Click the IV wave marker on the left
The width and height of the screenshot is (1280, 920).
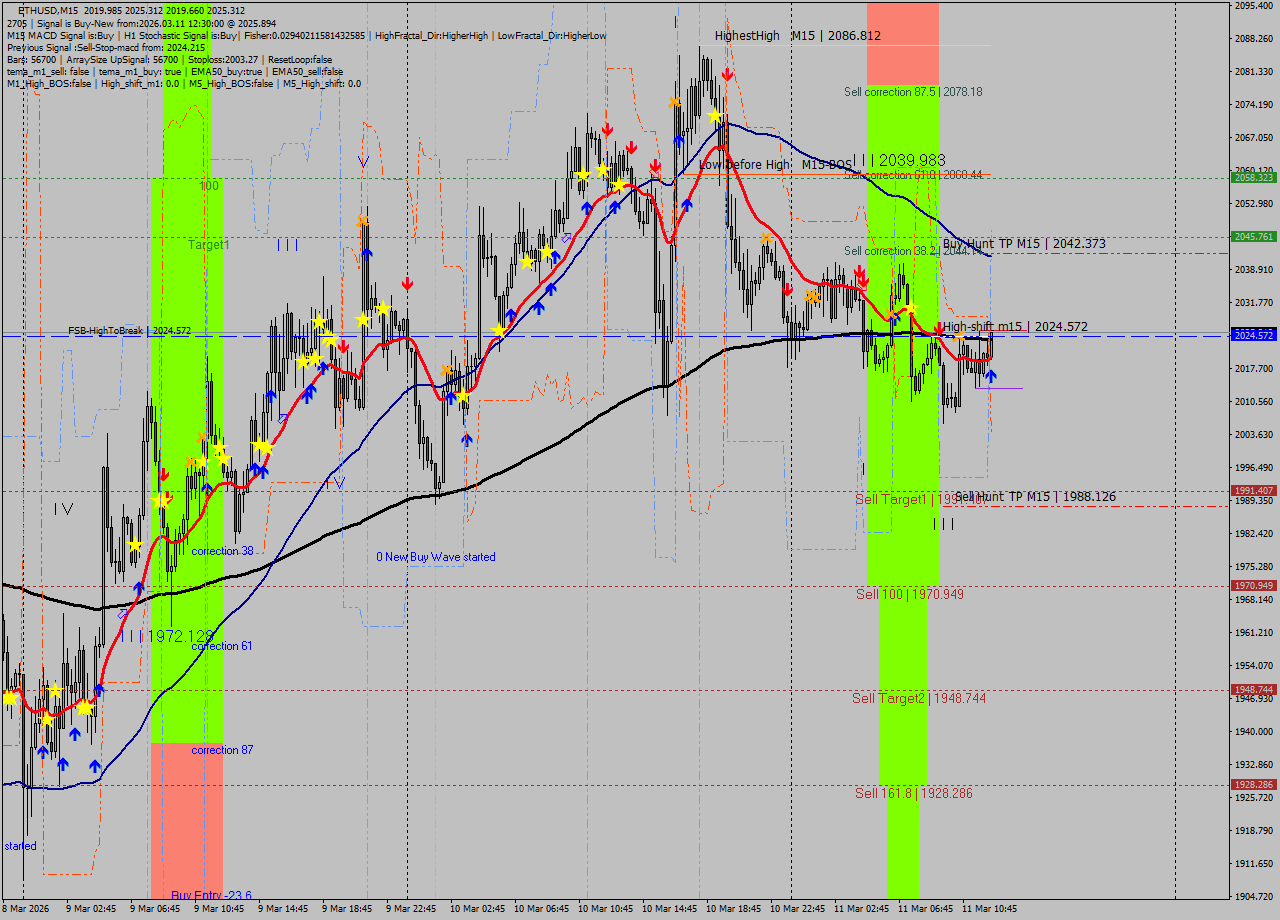click(x=63, y=509)
